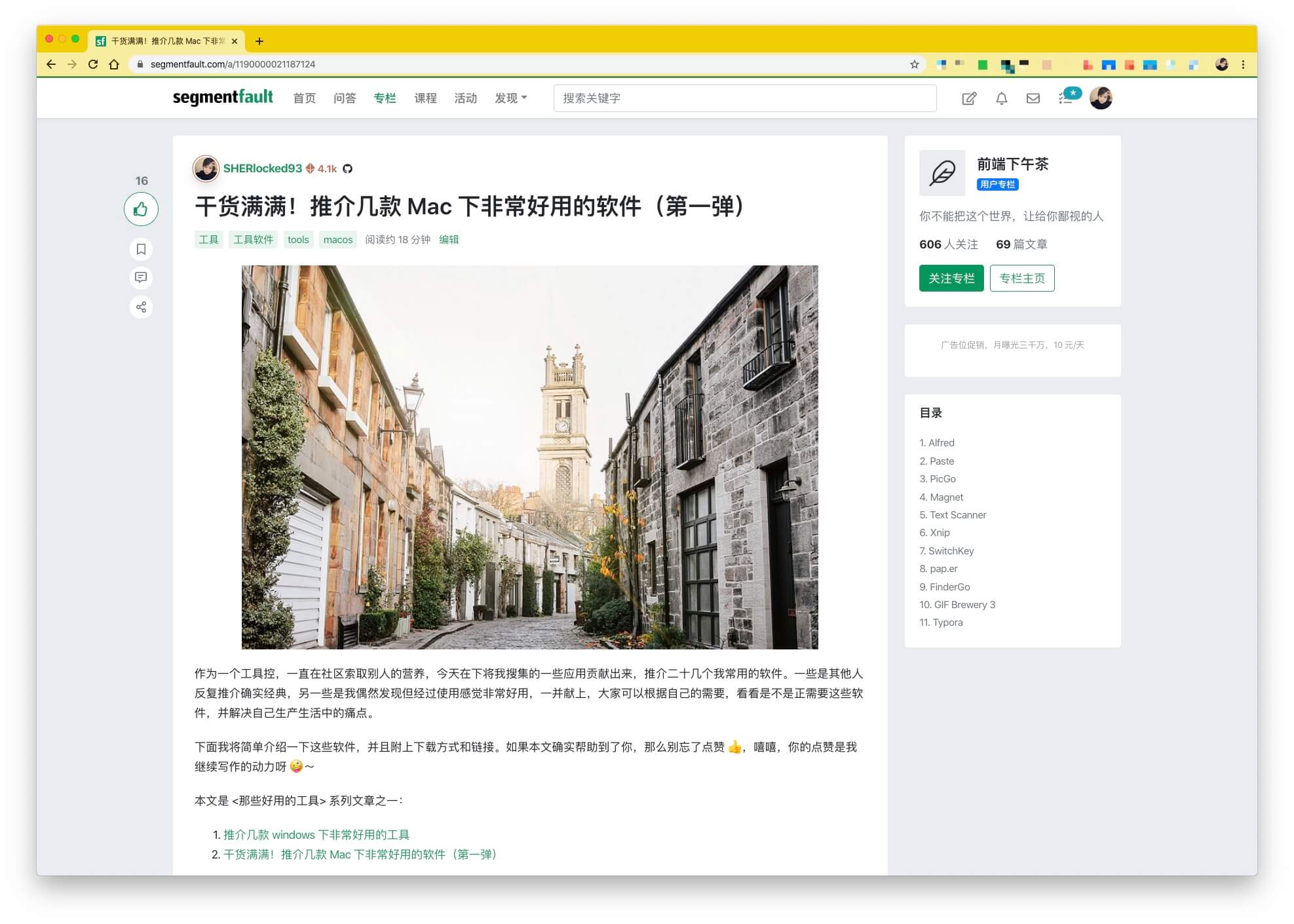Open the compose/write article icon in header
This screenshot has width=1294, height=924.
[969, 98]
